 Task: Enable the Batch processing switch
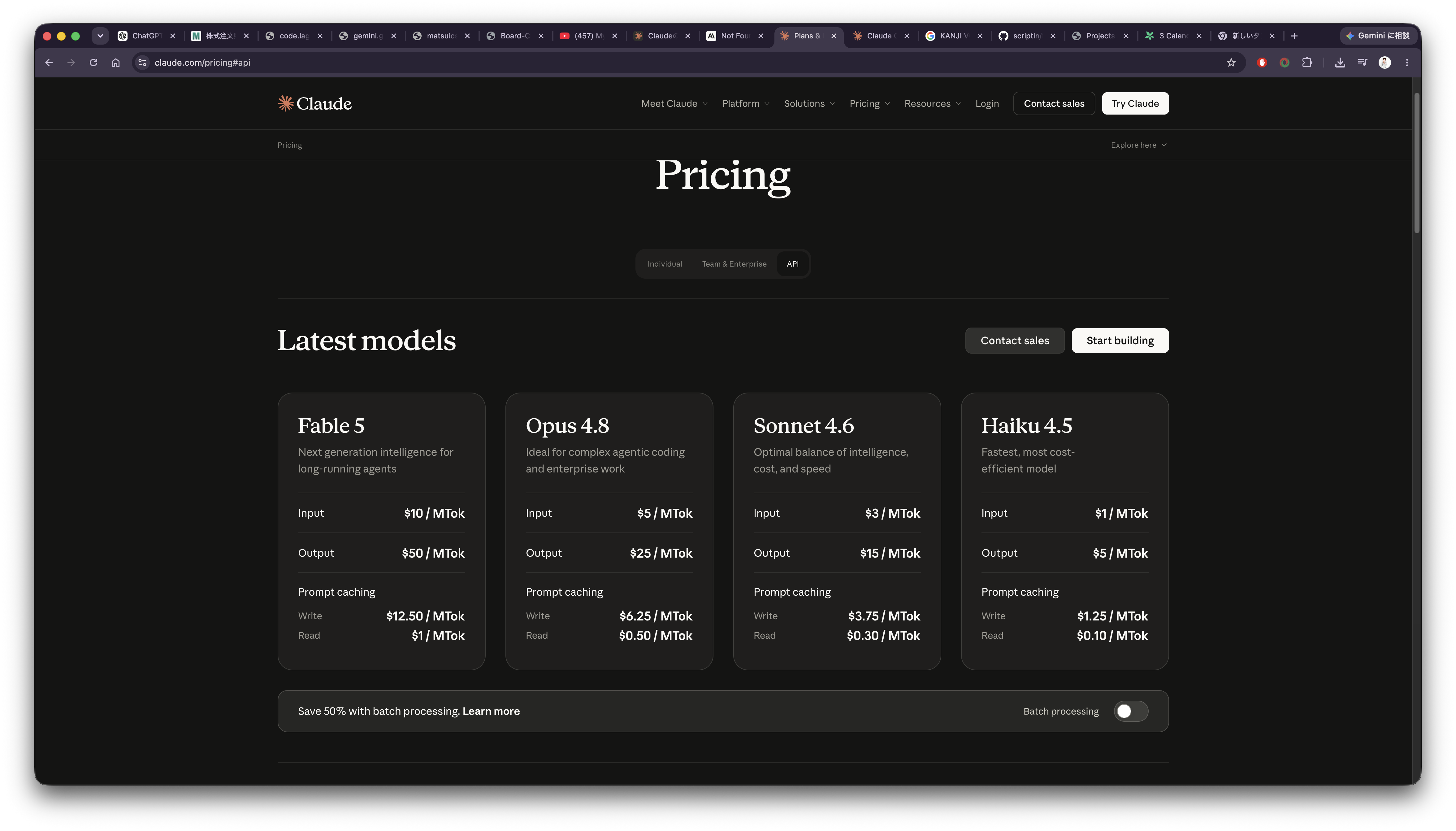coord(1131,711)
